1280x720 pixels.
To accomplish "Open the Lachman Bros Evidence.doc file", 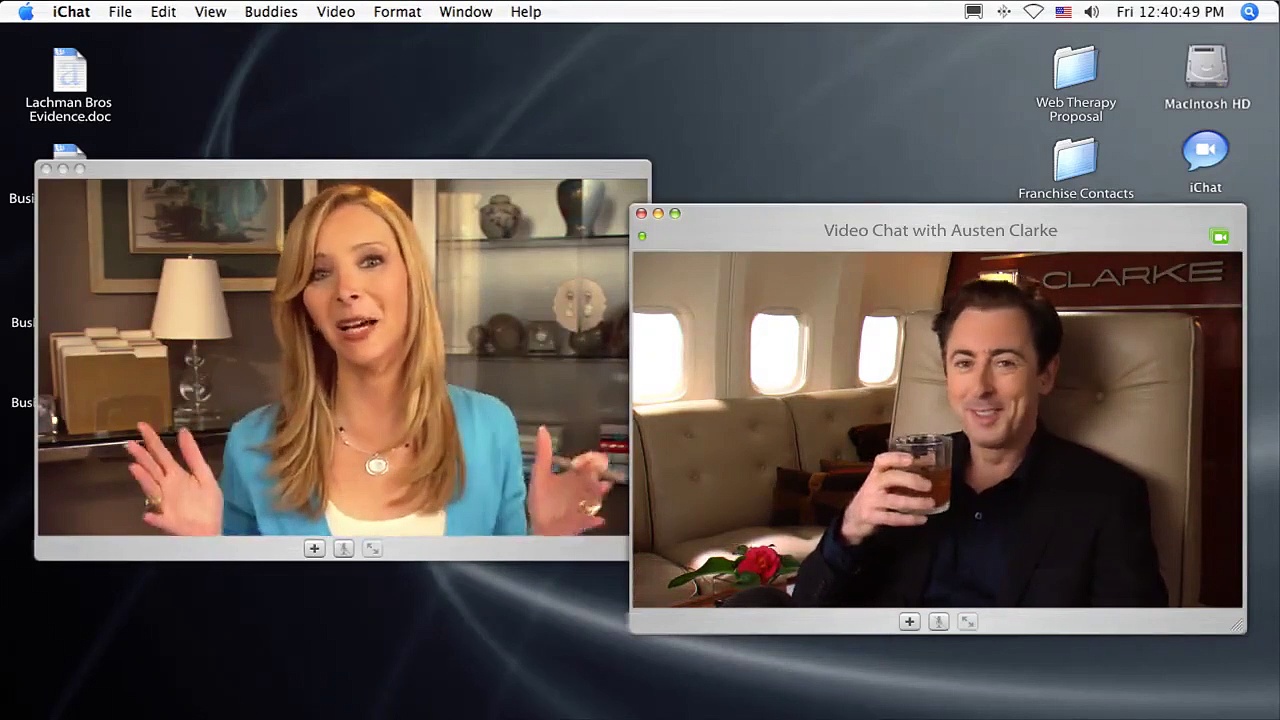I will (x=69, y=73).
